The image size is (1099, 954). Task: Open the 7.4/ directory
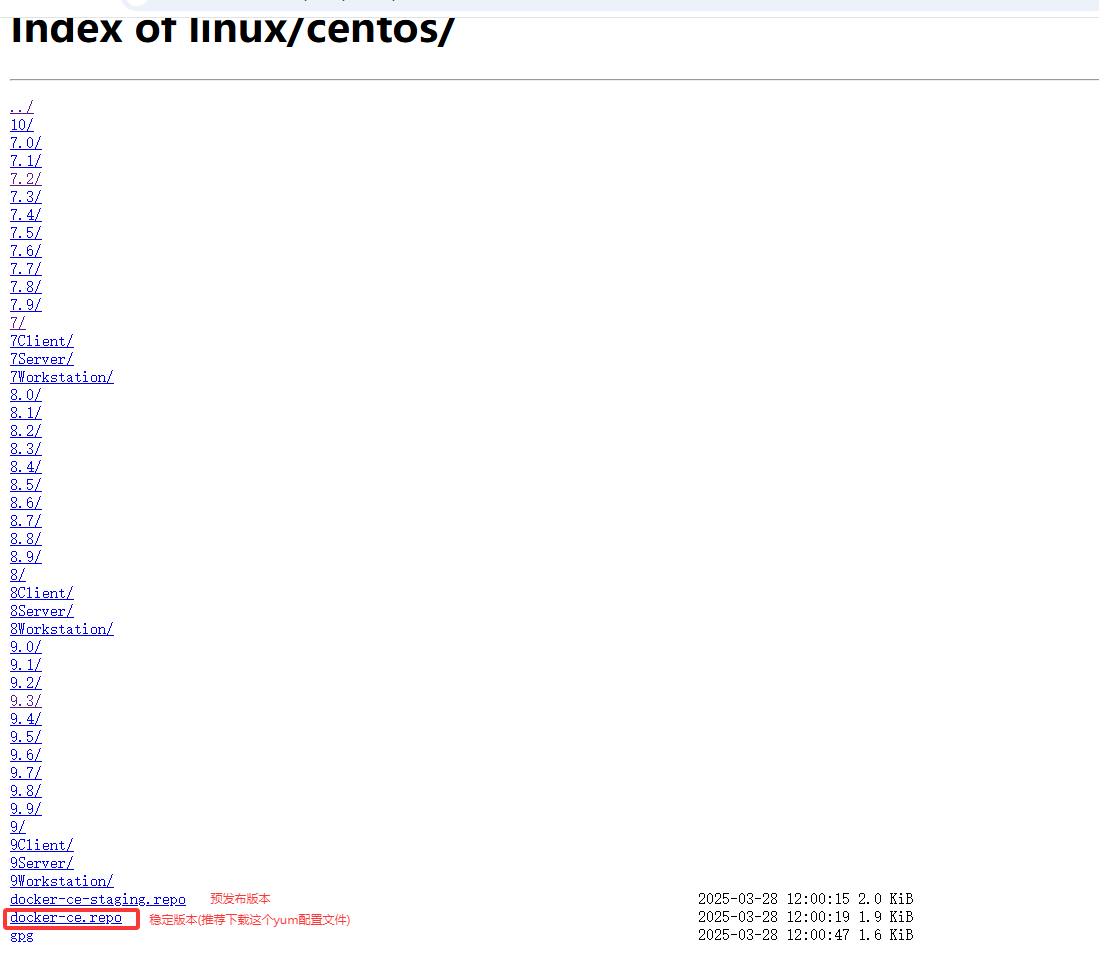tap(26, 214)
